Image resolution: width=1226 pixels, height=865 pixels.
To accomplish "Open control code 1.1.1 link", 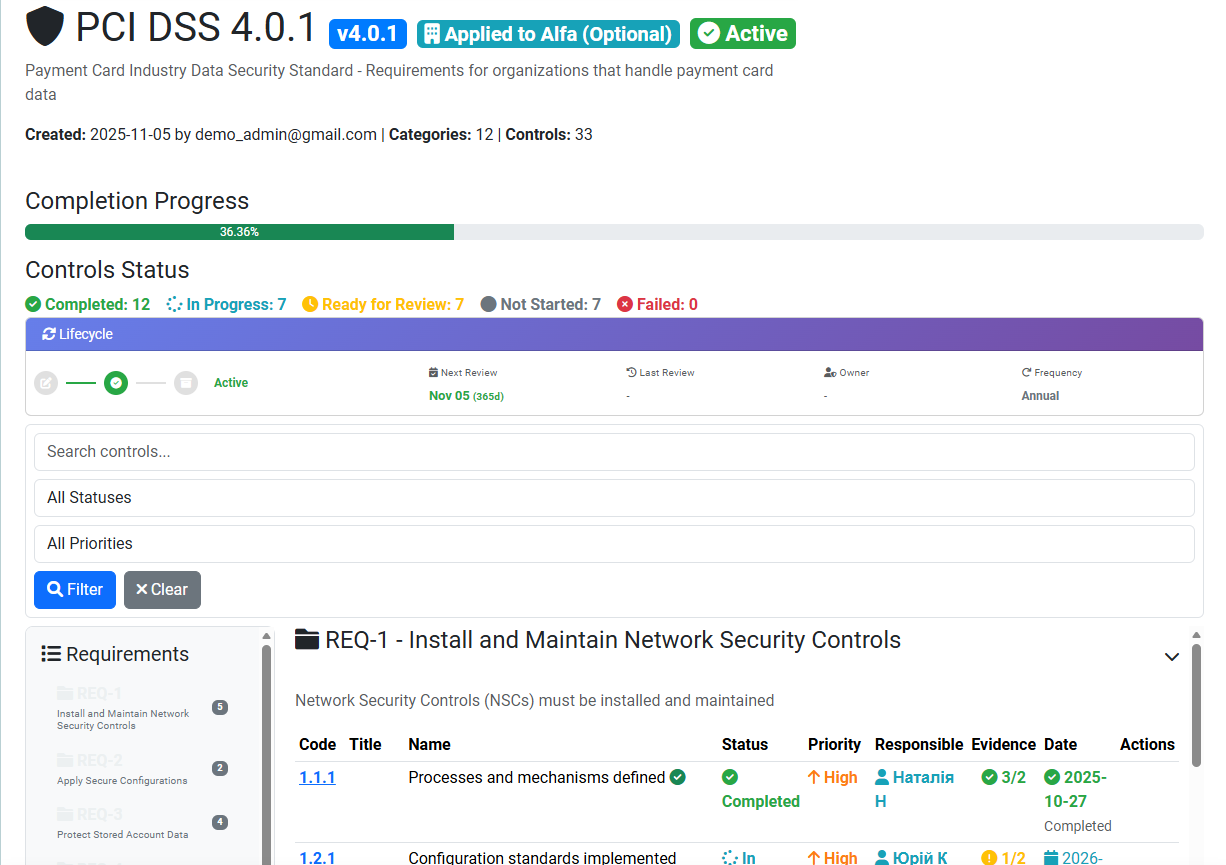I will pyautogui.click(x=317, y=777).
